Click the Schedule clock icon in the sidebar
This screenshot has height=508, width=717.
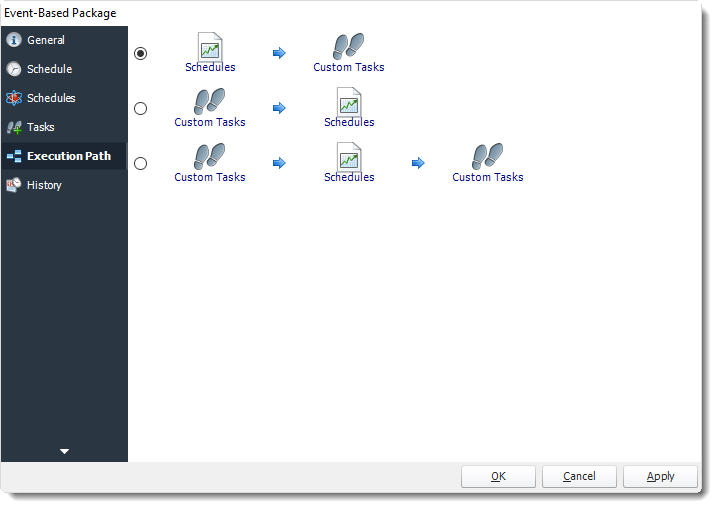point(14,69)
